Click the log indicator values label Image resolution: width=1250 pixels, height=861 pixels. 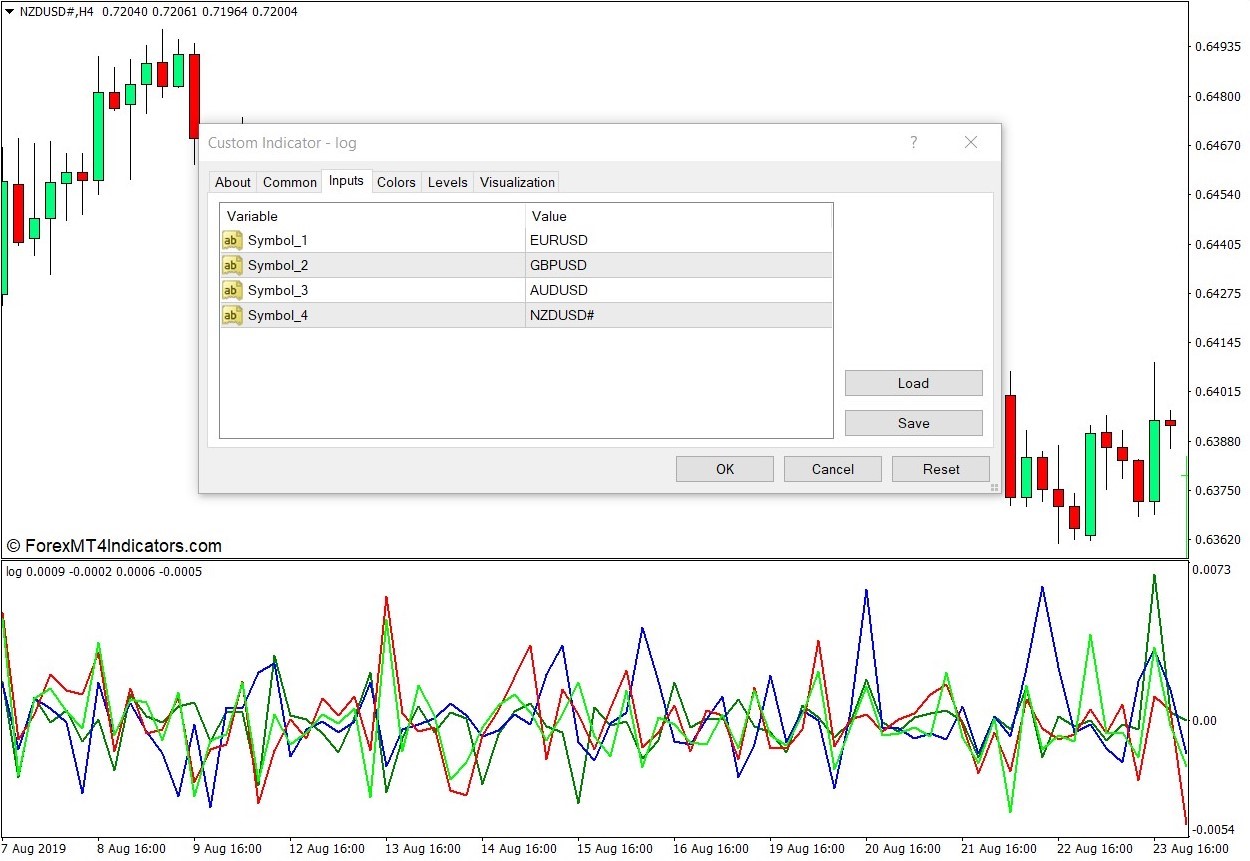tap(104, 572)
